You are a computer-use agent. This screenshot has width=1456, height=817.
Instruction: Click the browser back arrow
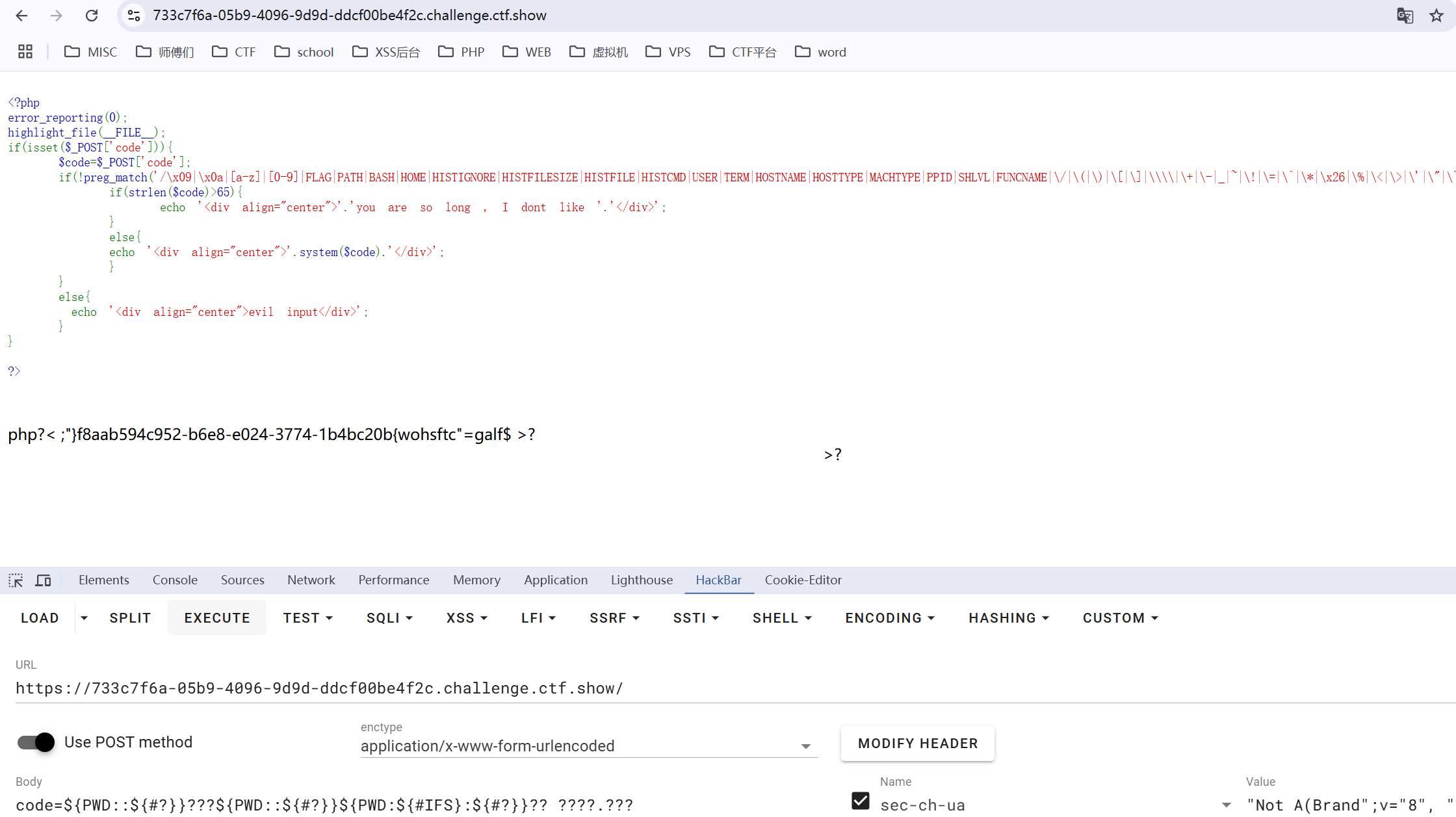point(21,16)
